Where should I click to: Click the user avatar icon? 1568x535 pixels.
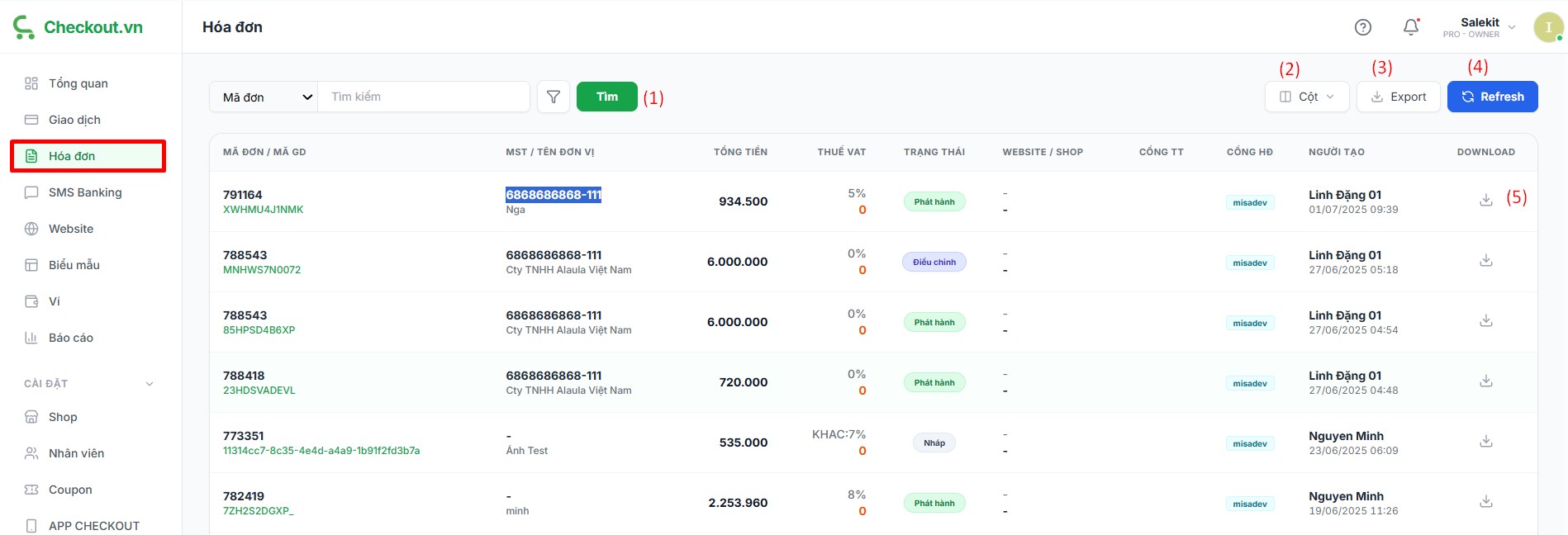point(1547,27)
